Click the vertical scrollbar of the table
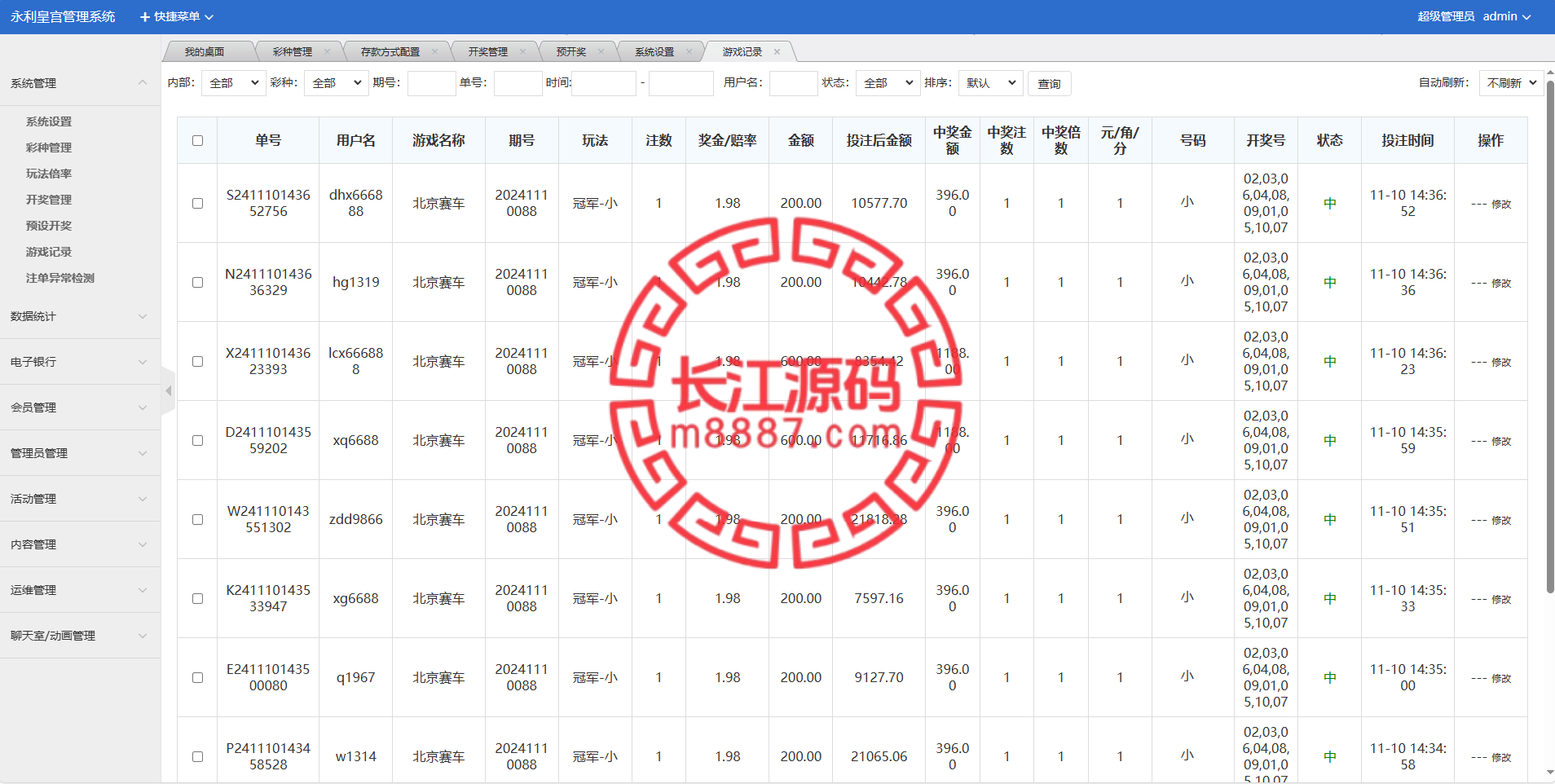1555x784 pixels. pyautogui.click(x=1550, y=337)
